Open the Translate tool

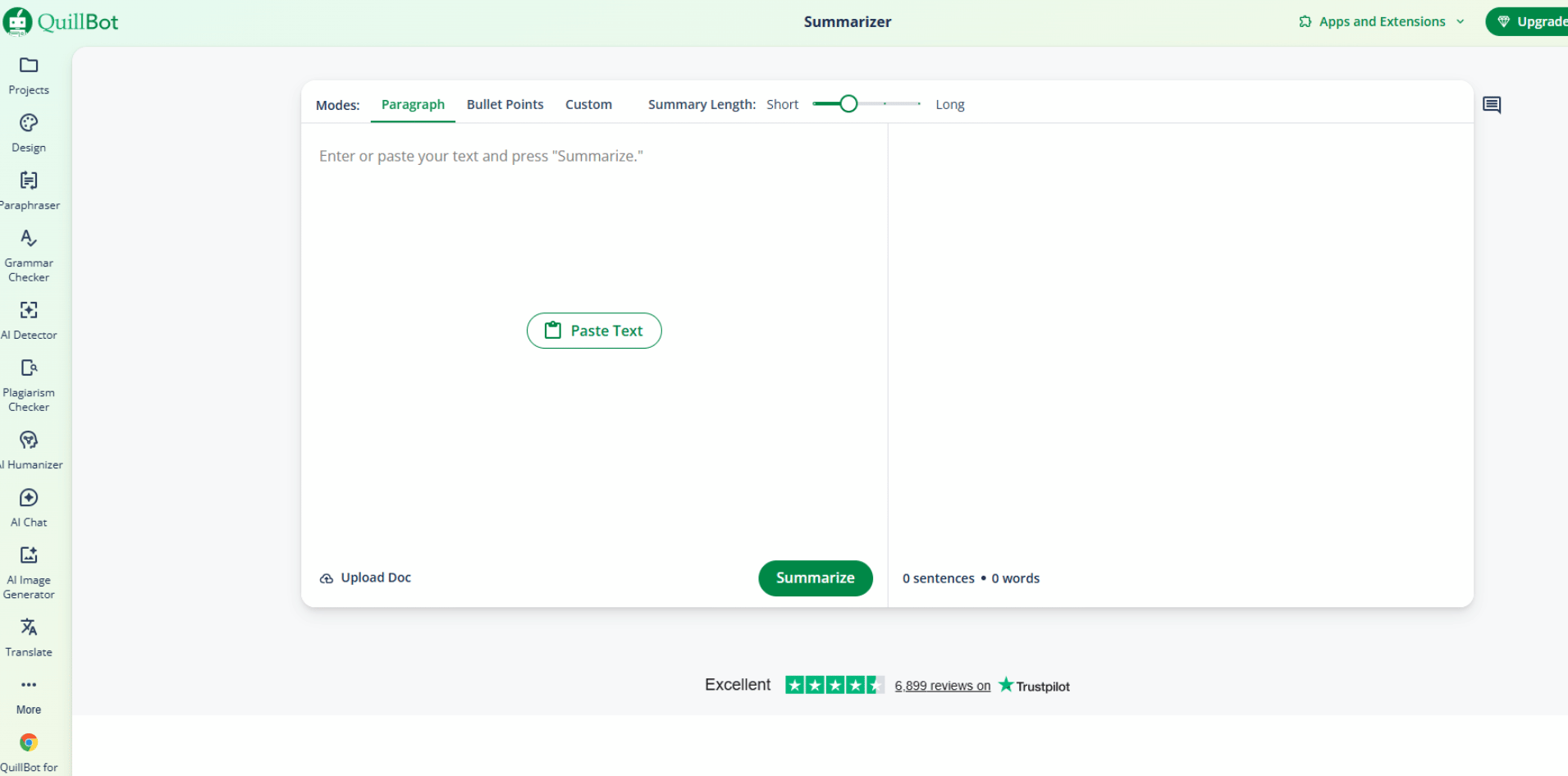click(x=29, y=638)
